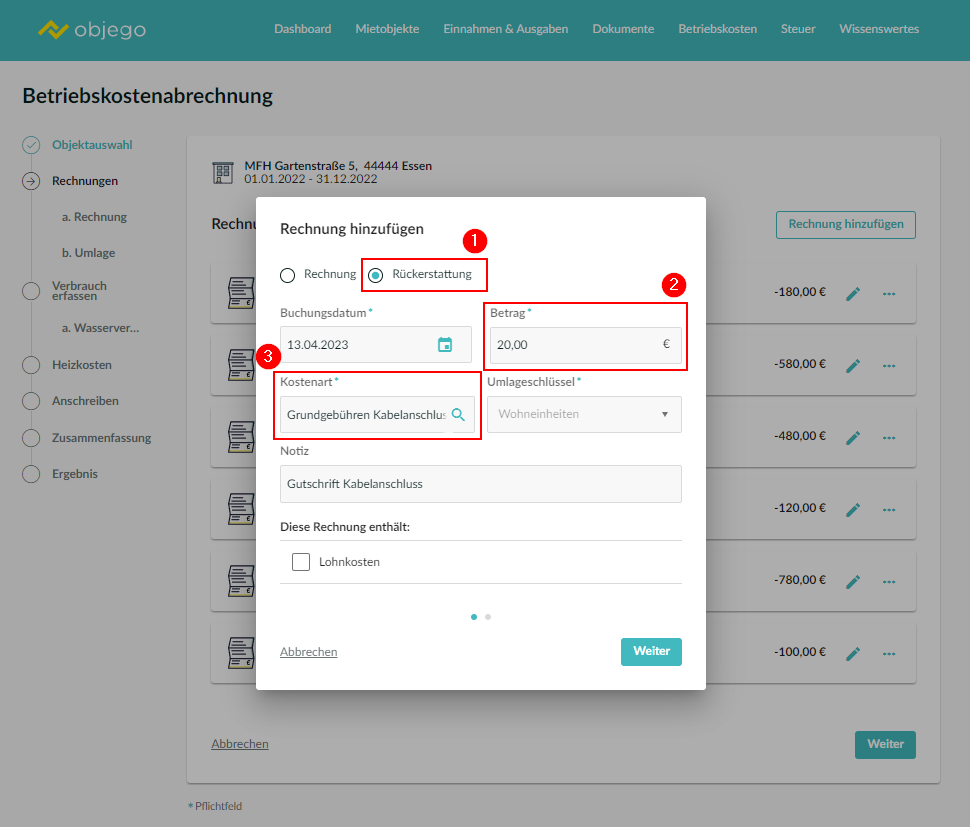
Task: Go to Einnahmen & Ausgaben in the navigation
Action: tap(505, 29)
